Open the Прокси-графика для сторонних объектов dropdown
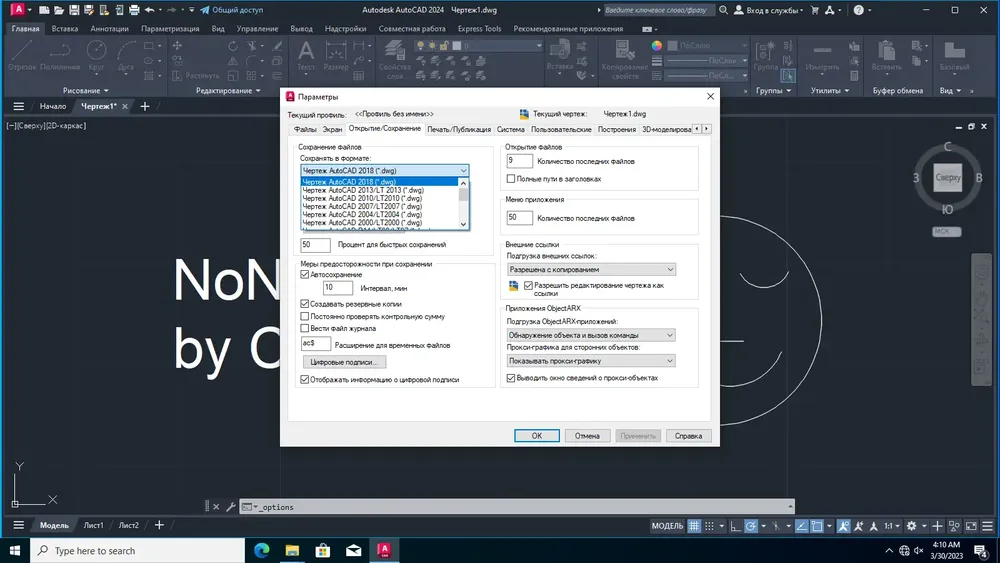This screenshot has width=1000, height=563. (x=591, y=361)
